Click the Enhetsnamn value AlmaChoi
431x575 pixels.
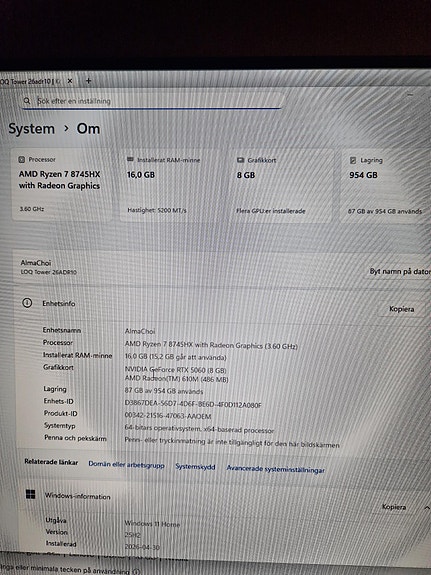pyautogui.click(x=140, y=331)
